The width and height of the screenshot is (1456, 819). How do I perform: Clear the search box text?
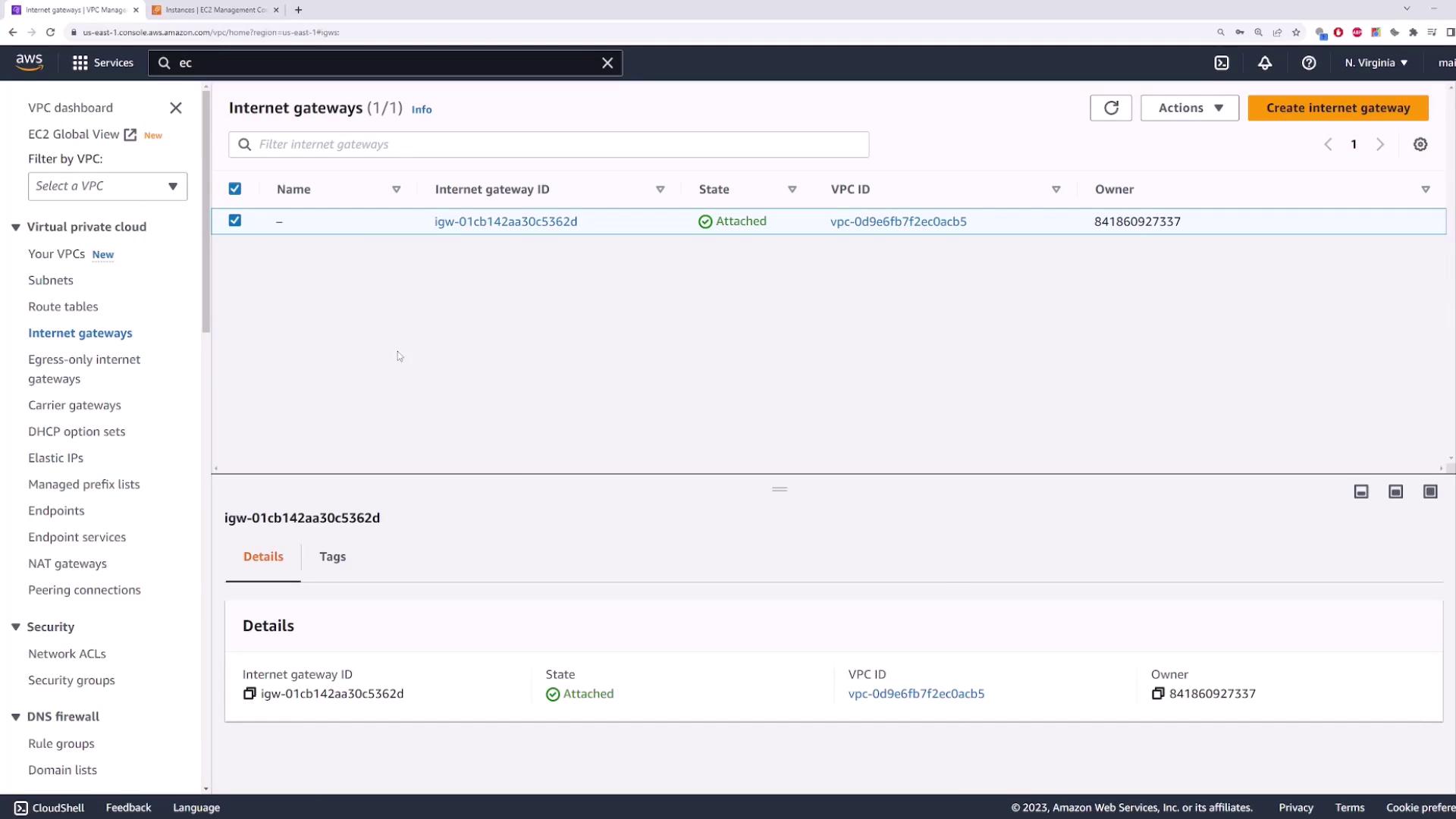[x=607, y=63]
